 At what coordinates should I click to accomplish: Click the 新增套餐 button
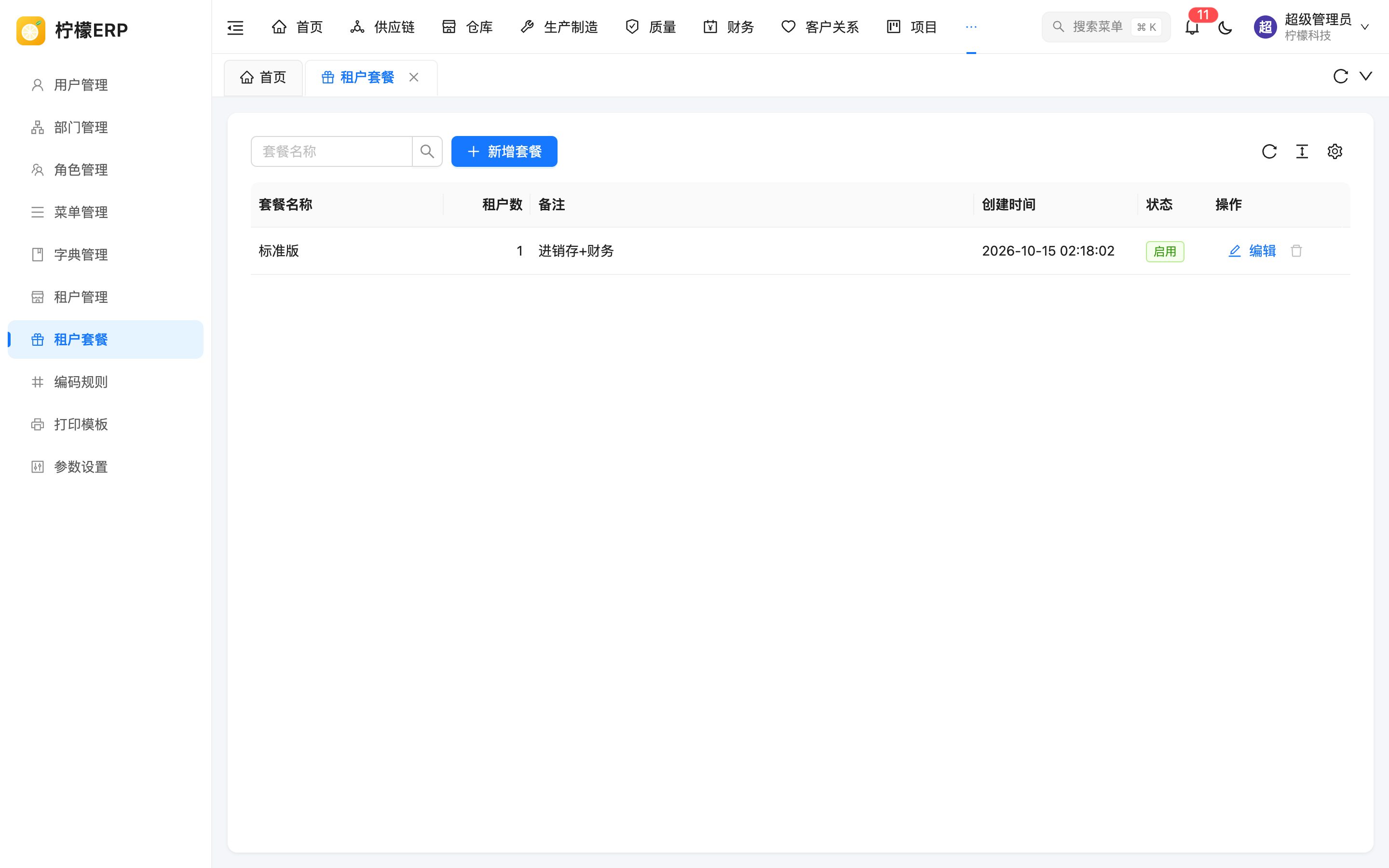(504, 151)
